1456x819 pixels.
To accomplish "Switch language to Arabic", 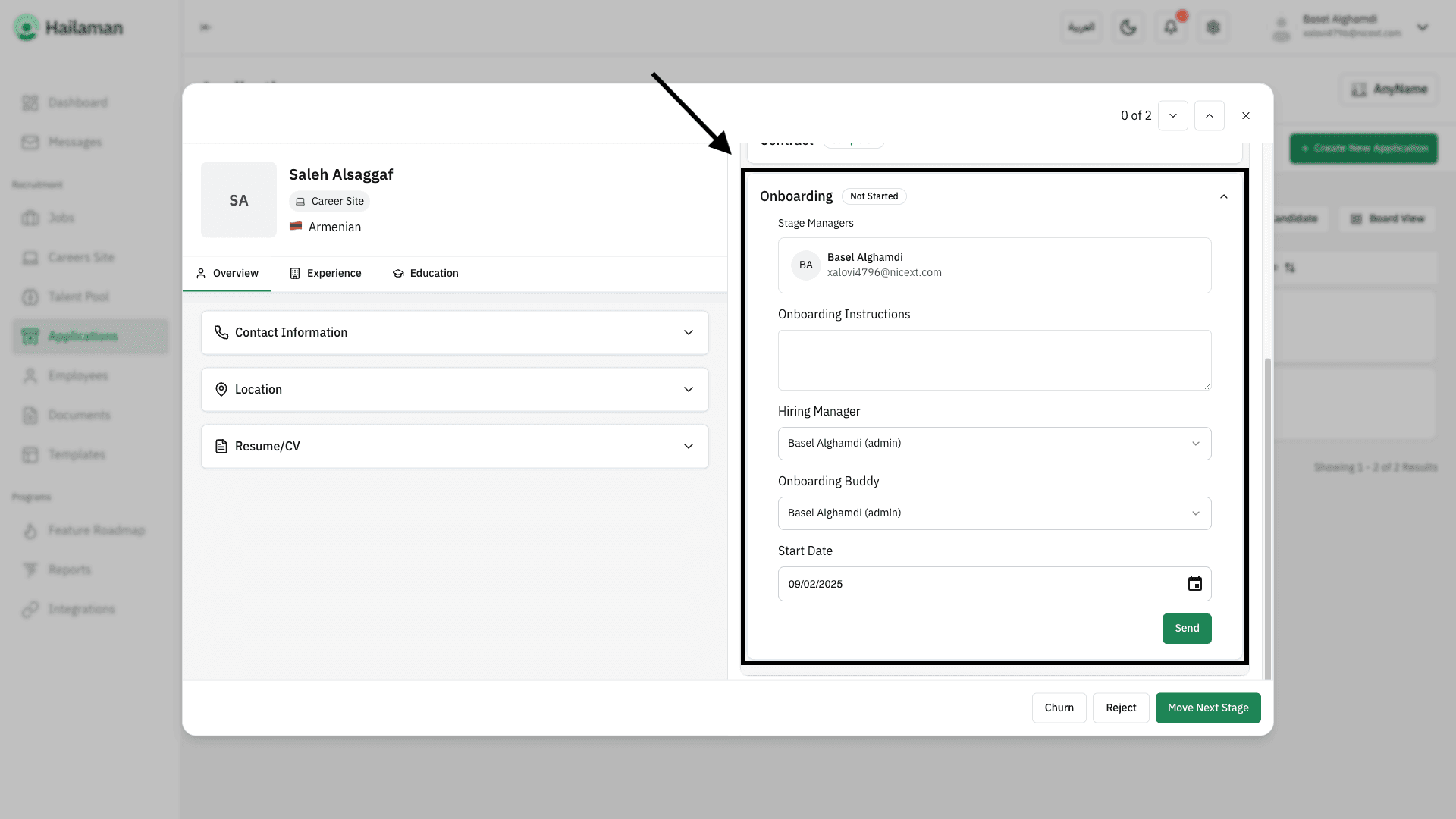I will 1081,27.
